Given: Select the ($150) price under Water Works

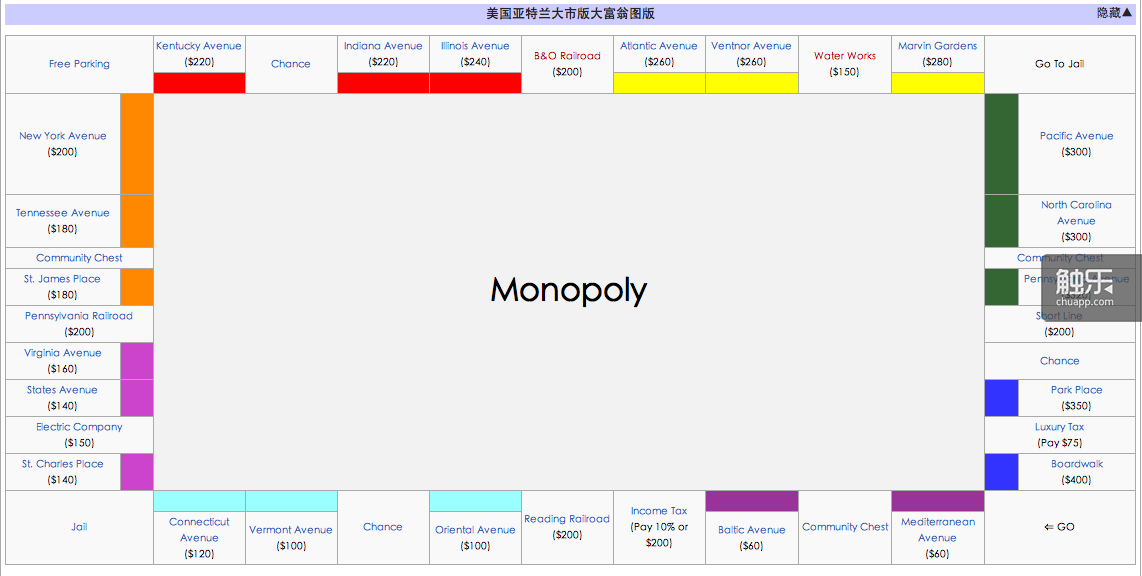Looking at the screenshot, I should point(845,72).
